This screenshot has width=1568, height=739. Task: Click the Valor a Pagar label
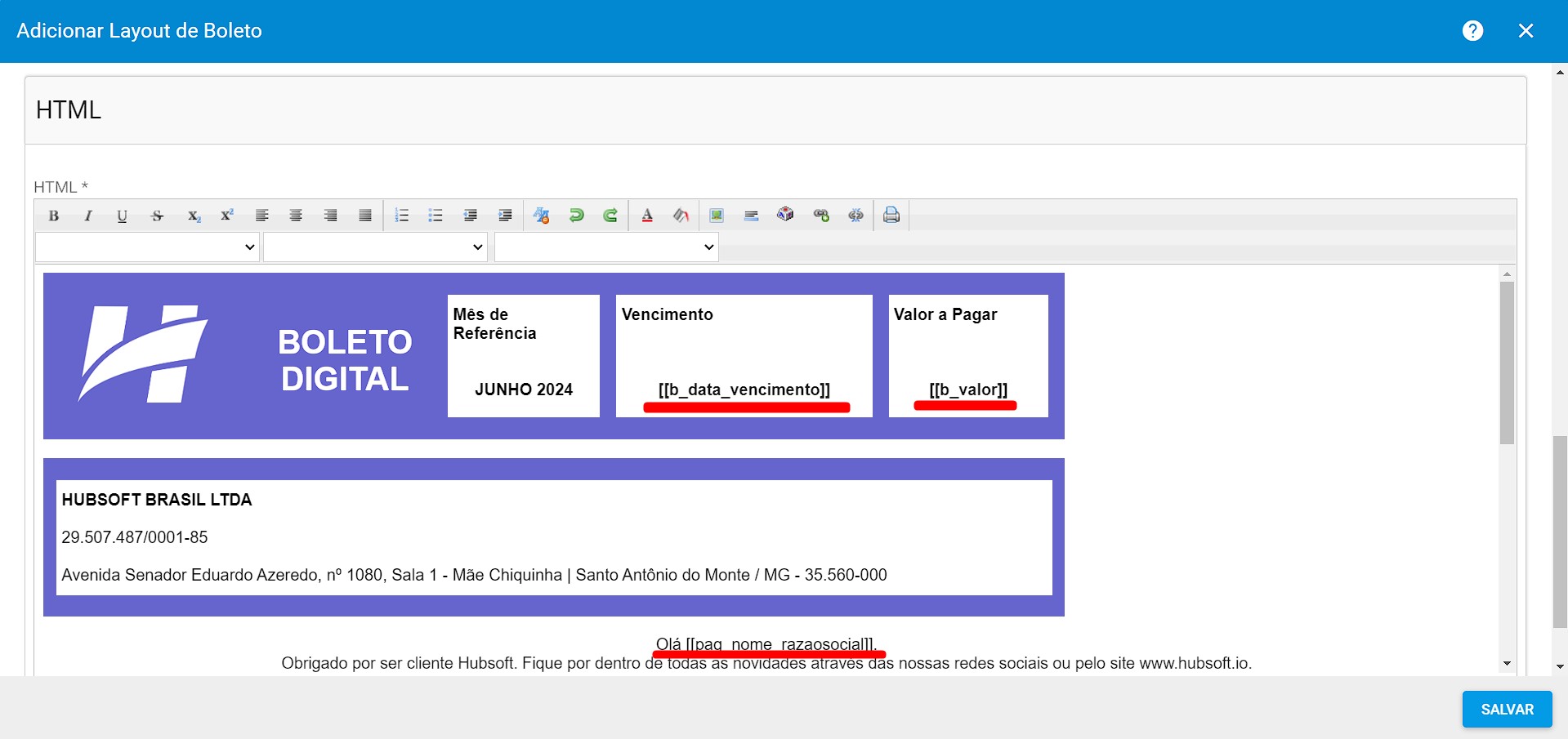[x=945, y=314]
